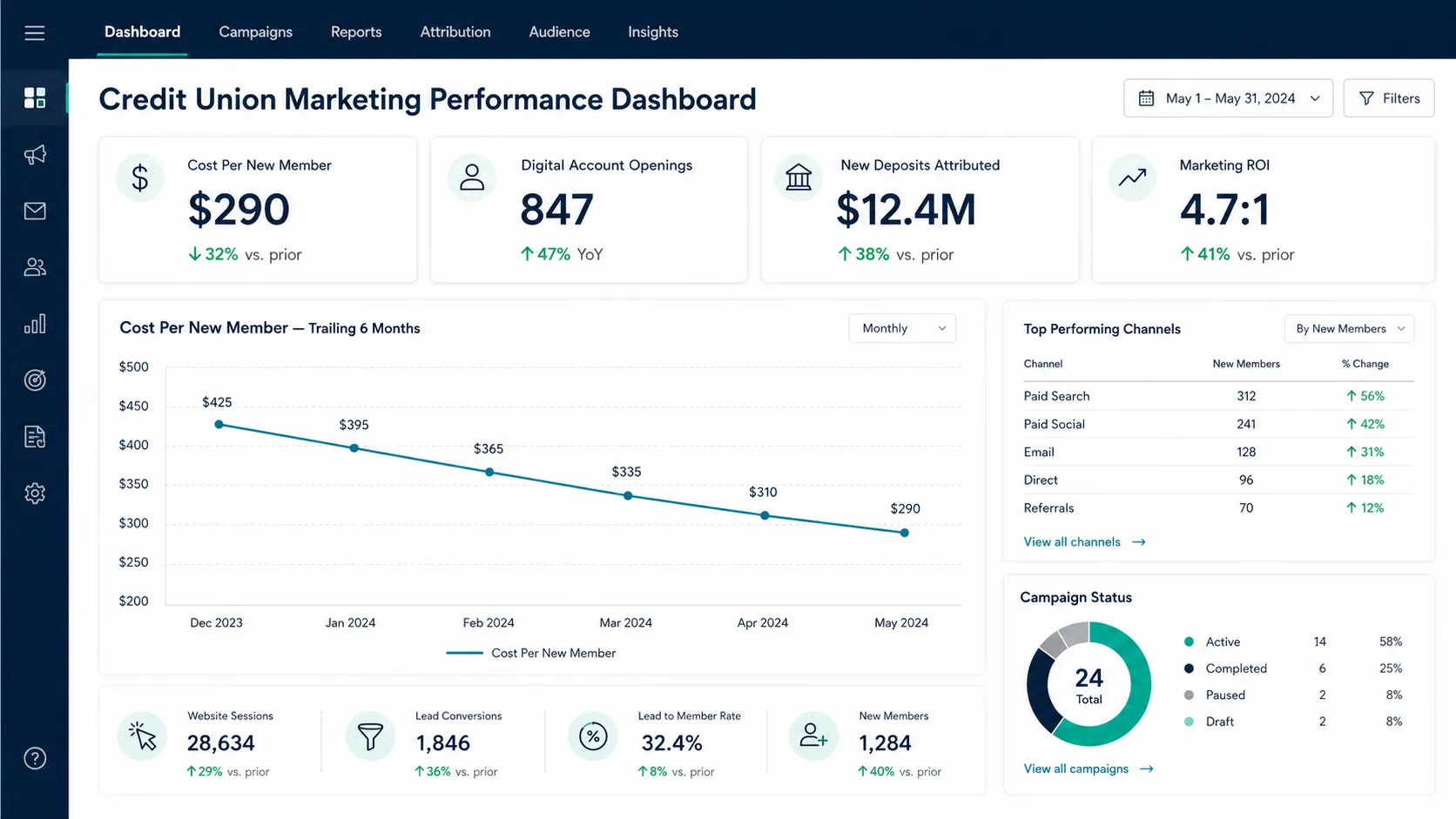Click the Draft legend color dot
1456x819 pixels.
tap(1189, 722)
